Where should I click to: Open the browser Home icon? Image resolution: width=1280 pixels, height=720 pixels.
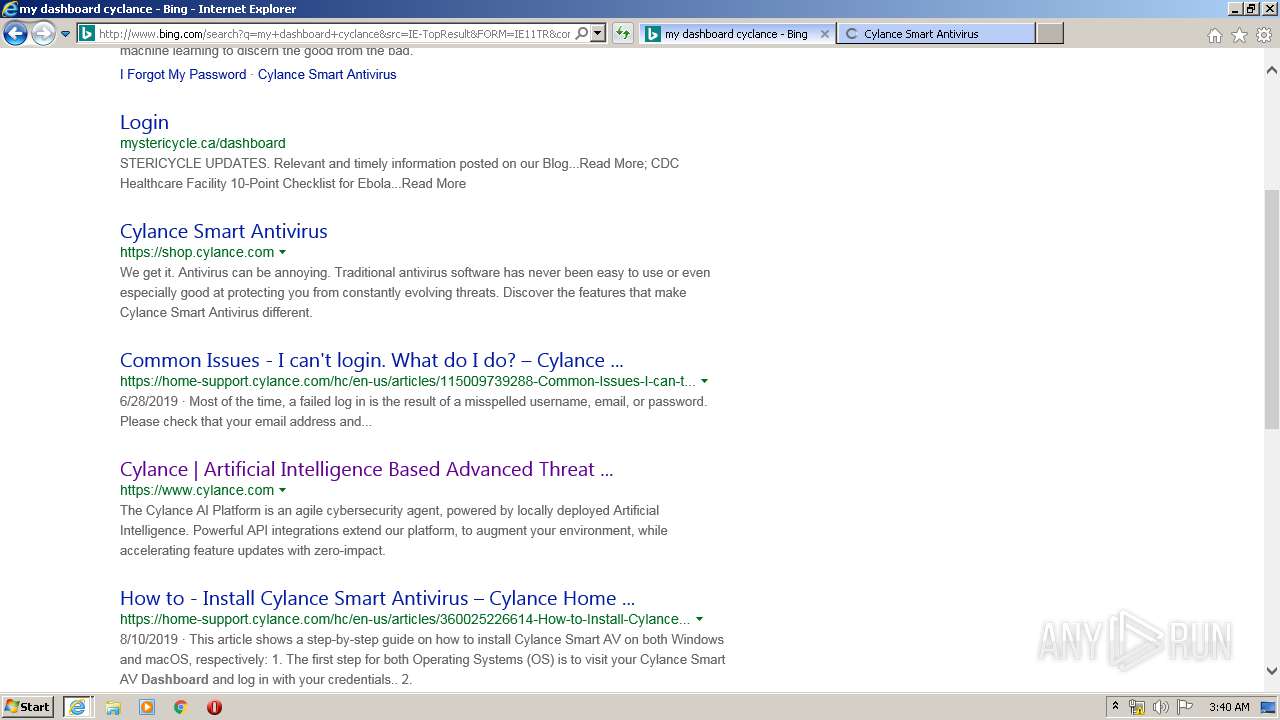(x=1214, y=35)
